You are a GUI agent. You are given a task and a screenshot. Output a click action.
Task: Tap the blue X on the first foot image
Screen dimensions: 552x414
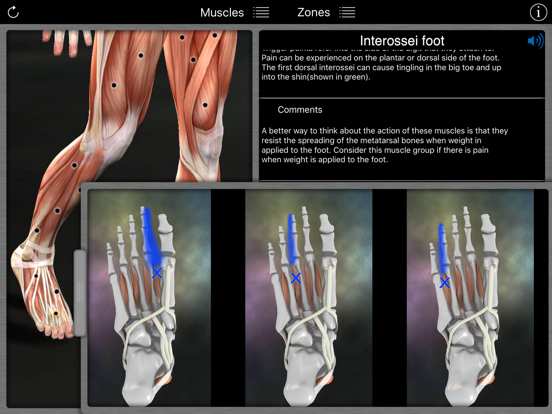tap(157, 273)
